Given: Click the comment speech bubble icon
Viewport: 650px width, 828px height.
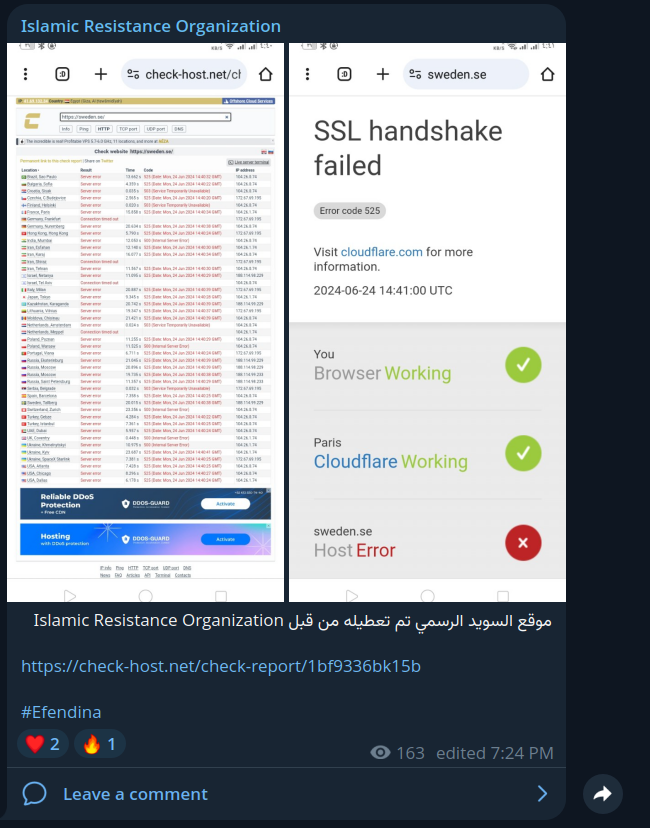Looking at the screenshot, I should pyautogui.click(x=34, y=794).
